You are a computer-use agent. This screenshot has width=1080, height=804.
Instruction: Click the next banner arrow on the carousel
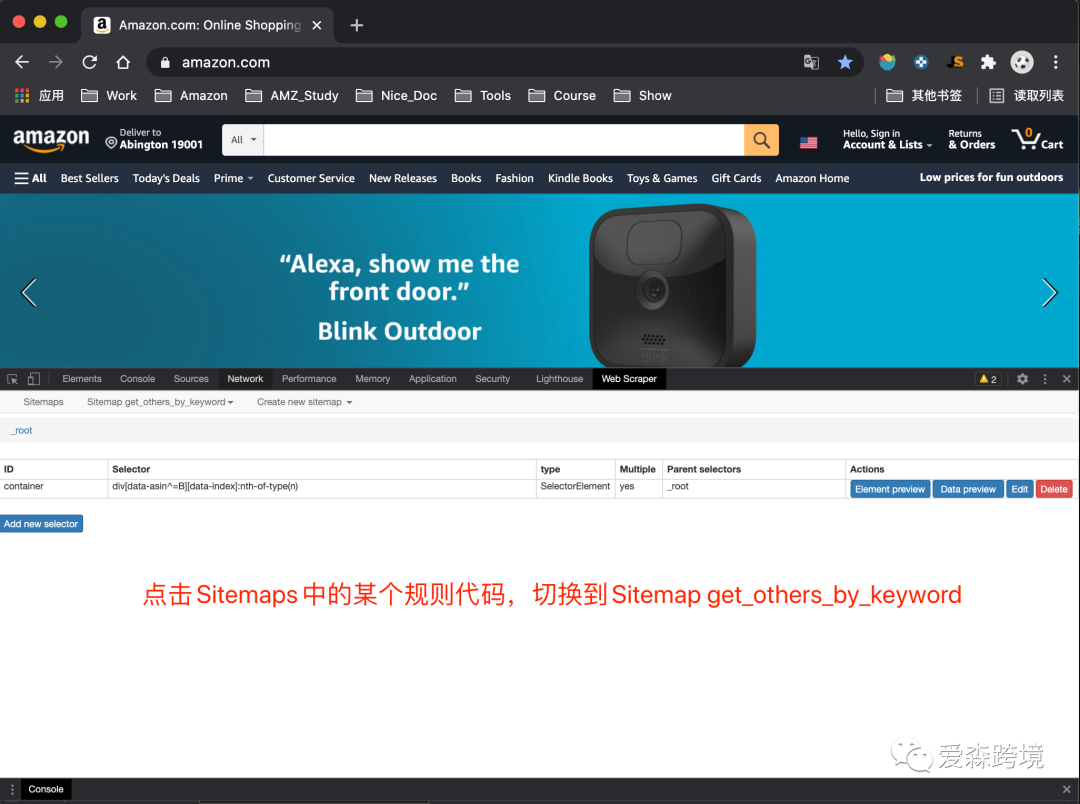pos(1050,292)
